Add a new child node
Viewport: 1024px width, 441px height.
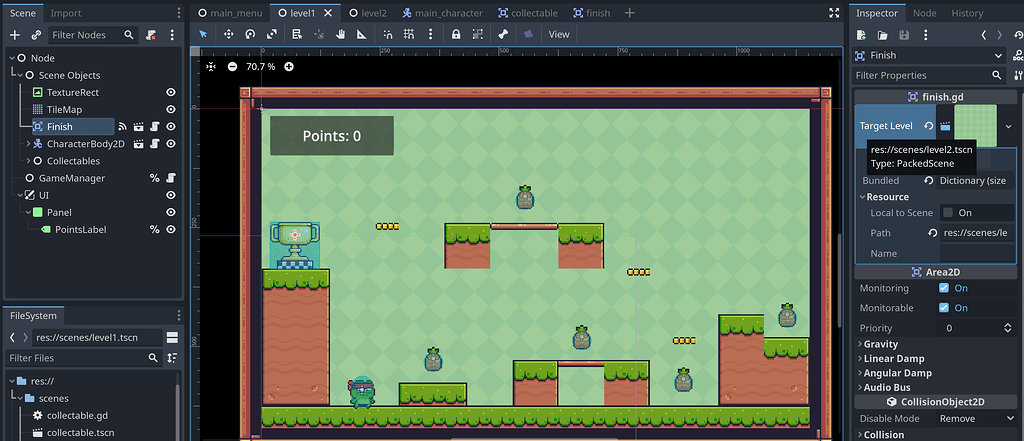click(15, 35)
